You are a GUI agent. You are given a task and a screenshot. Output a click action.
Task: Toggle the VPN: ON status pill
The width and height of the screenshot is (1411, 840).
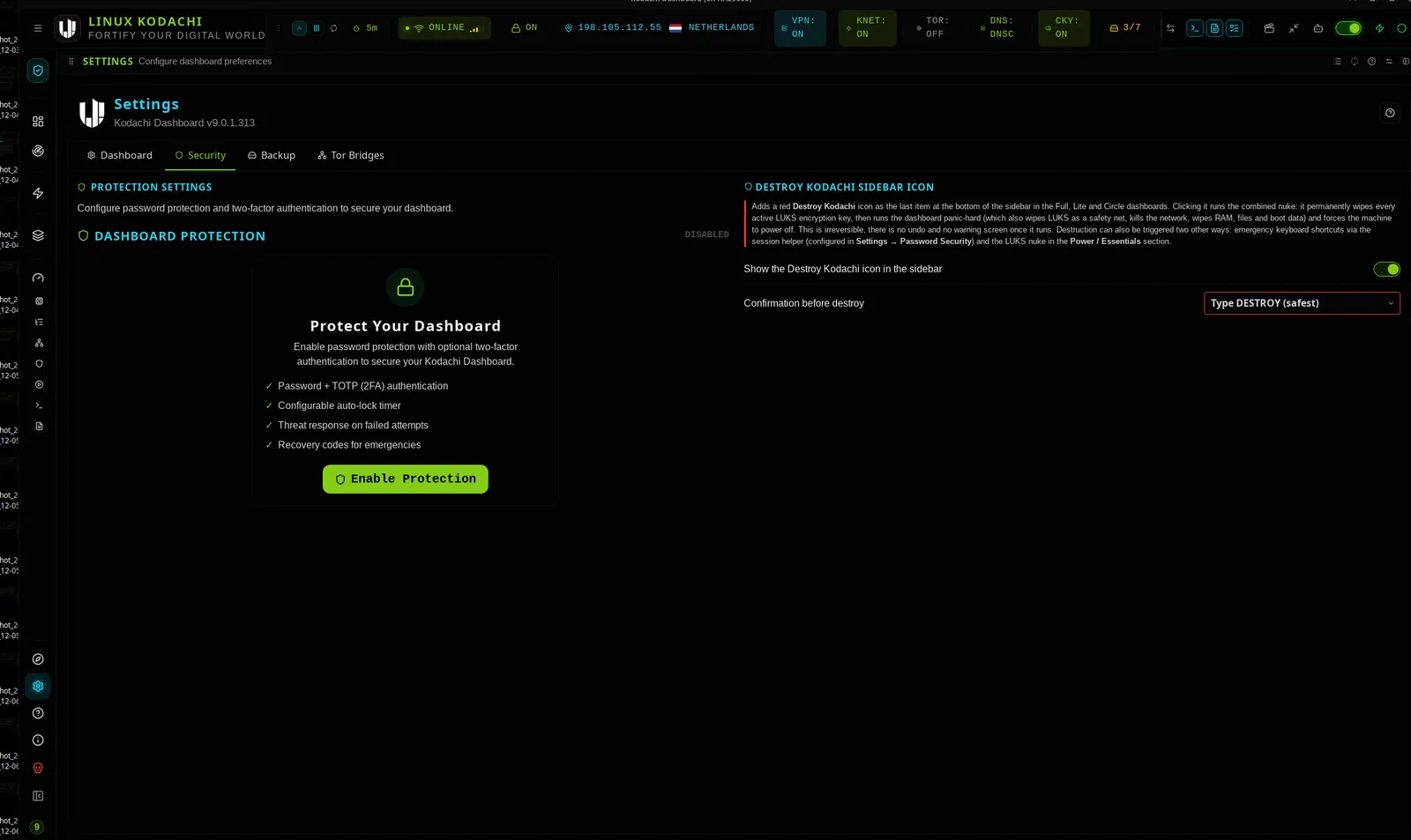(800, 27)
